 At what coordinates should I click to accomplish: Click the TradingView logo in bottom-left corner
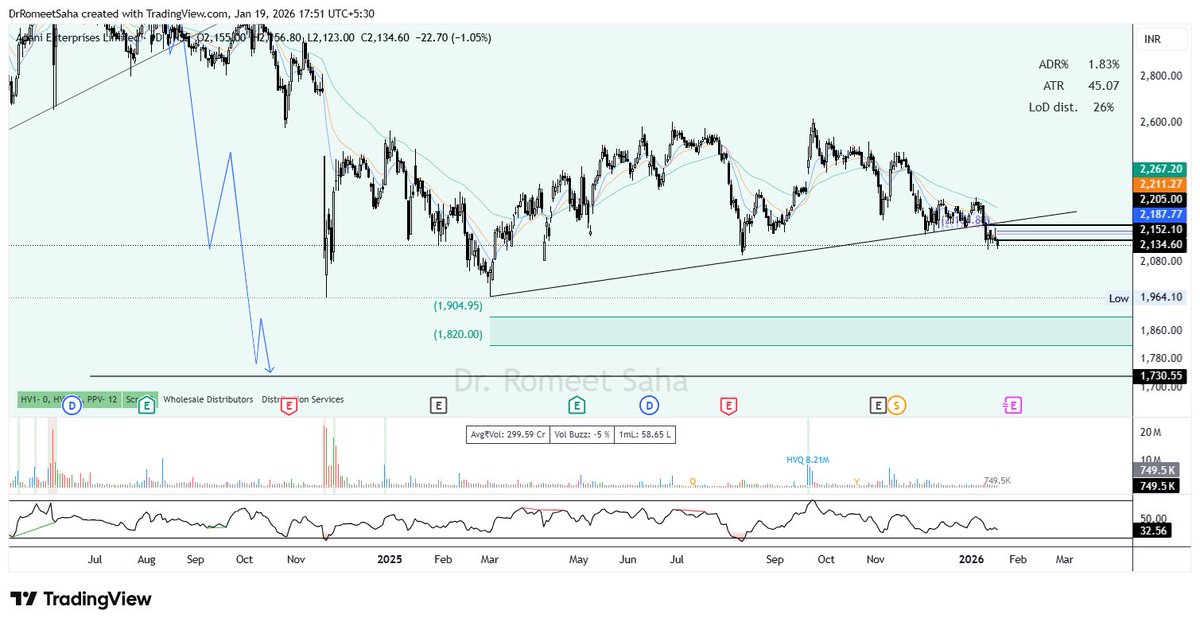click(78, 599)
